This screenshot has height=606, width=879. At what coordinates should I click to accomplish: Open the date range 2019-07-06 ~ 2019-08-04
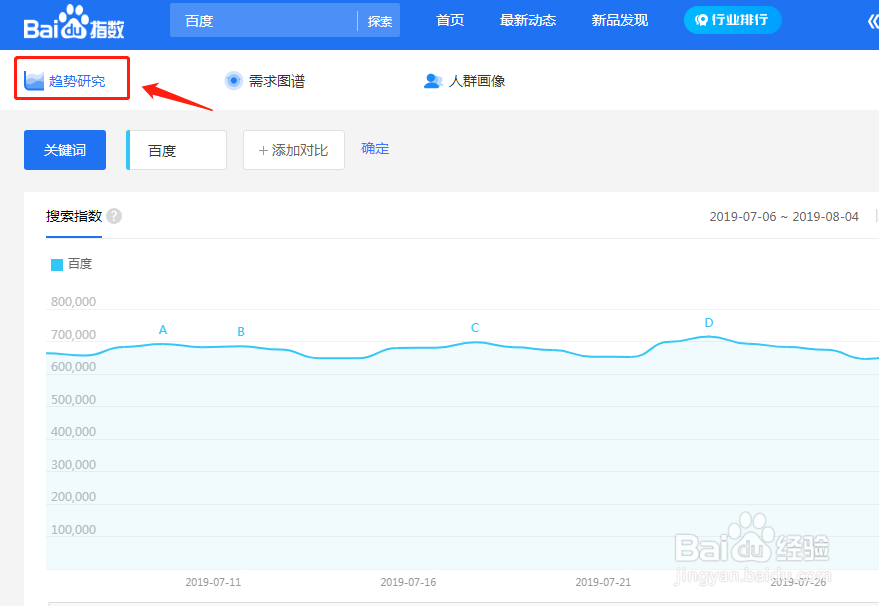tap(784, 216)
